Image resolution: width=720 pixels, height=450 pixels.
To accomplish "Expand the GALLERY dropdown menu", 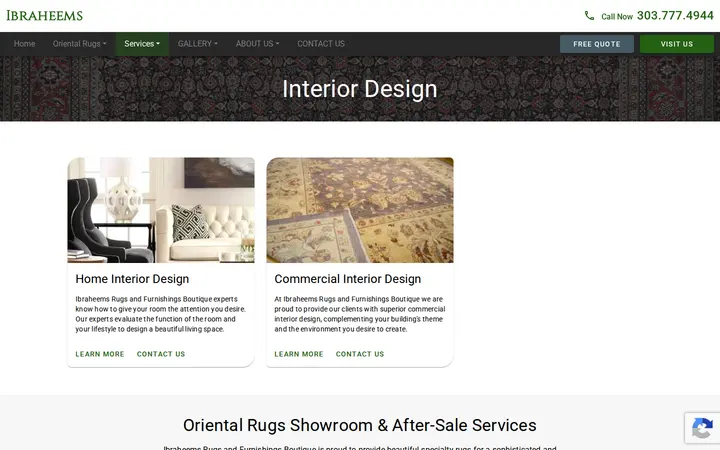I will tap(197, 44).
